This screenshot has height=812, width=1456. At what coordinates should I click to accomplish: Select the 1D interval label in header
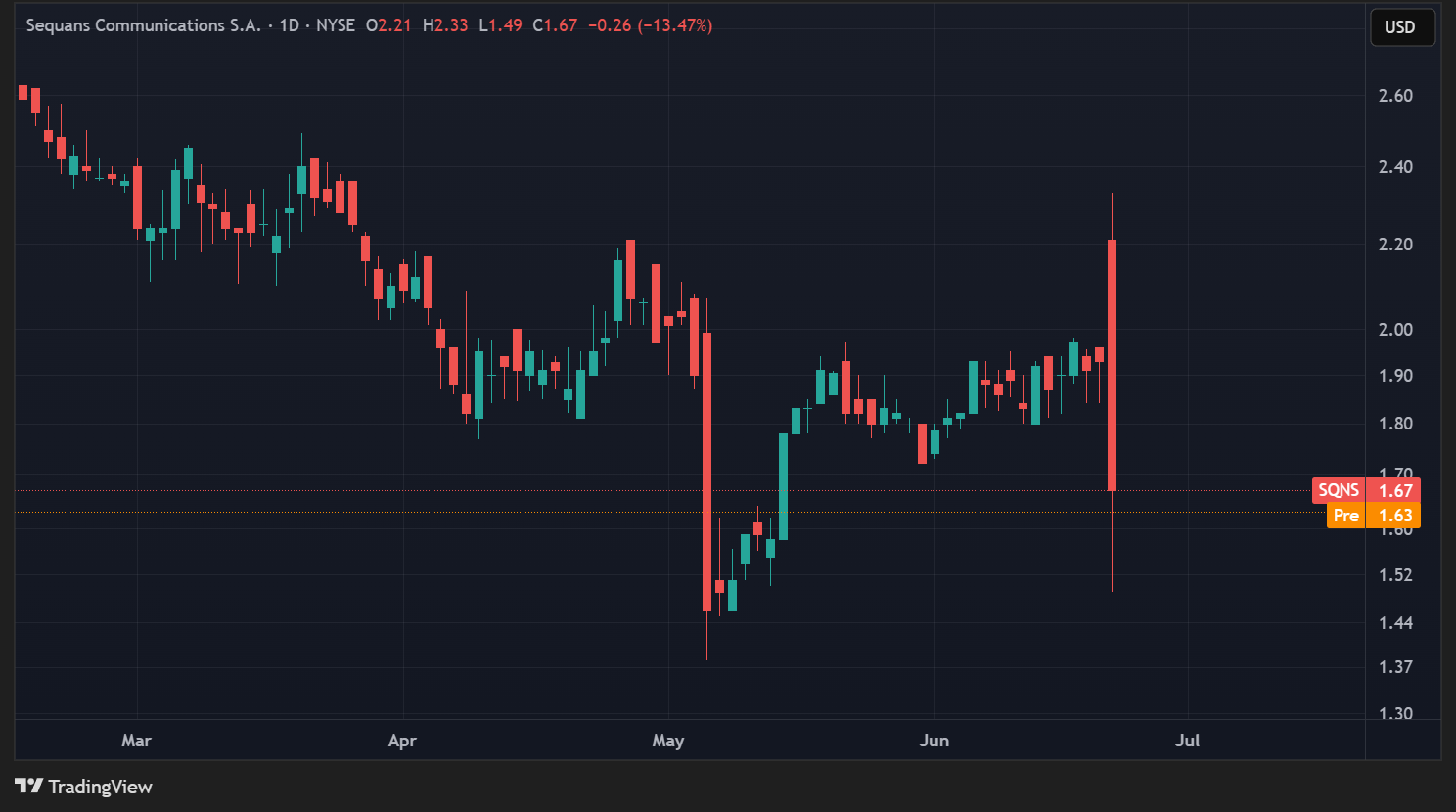coord(289,25)
